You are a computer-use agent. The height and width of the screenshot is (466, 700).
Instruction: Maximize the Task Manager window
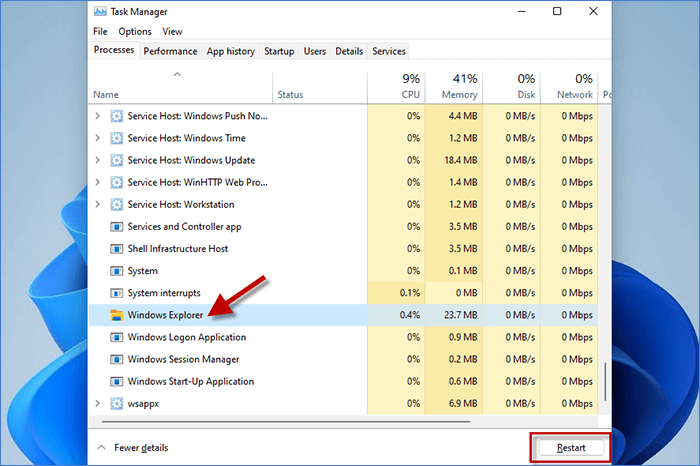pos(557,11)
